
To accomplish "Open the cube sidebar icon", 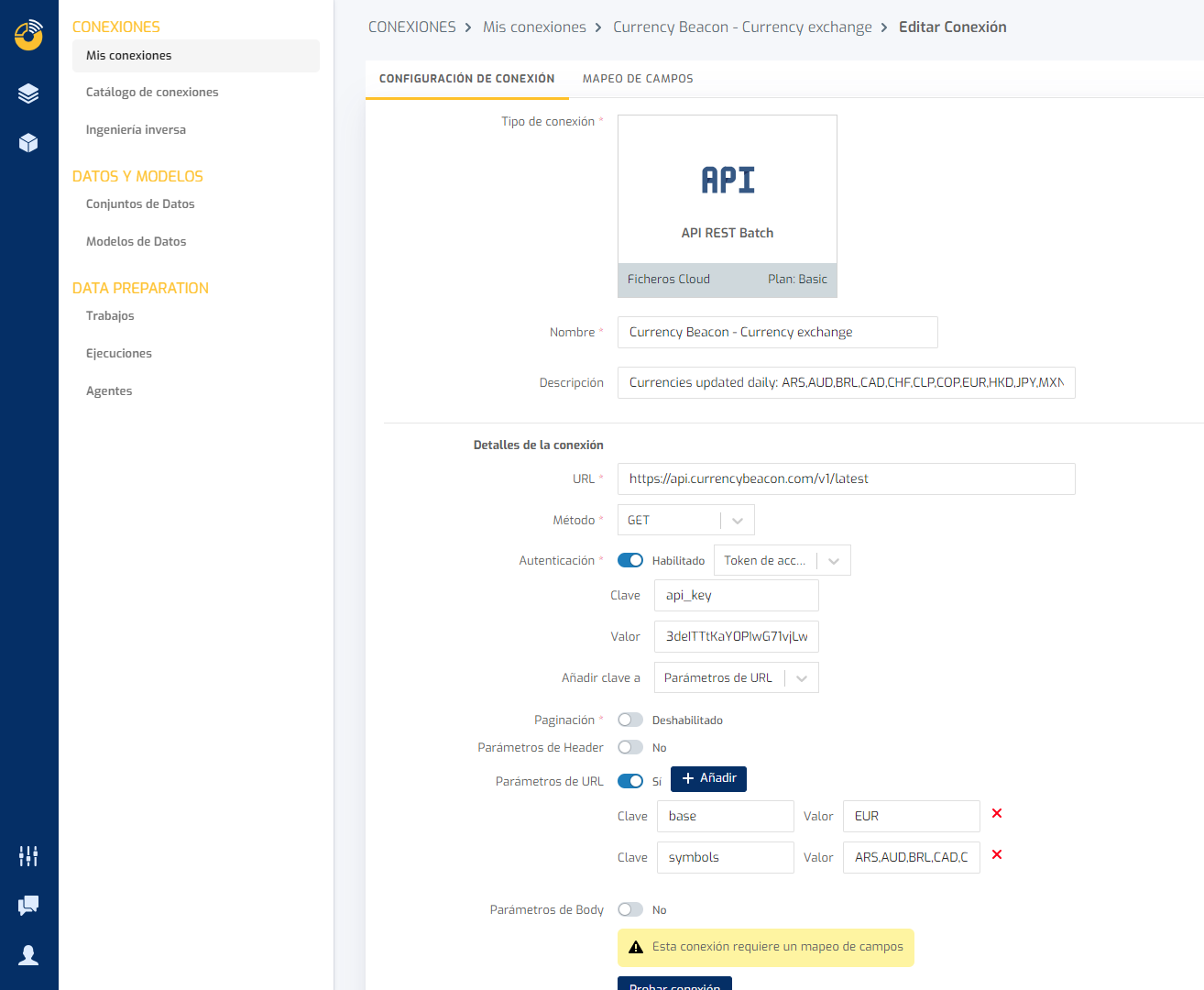I will click(28, 143).
